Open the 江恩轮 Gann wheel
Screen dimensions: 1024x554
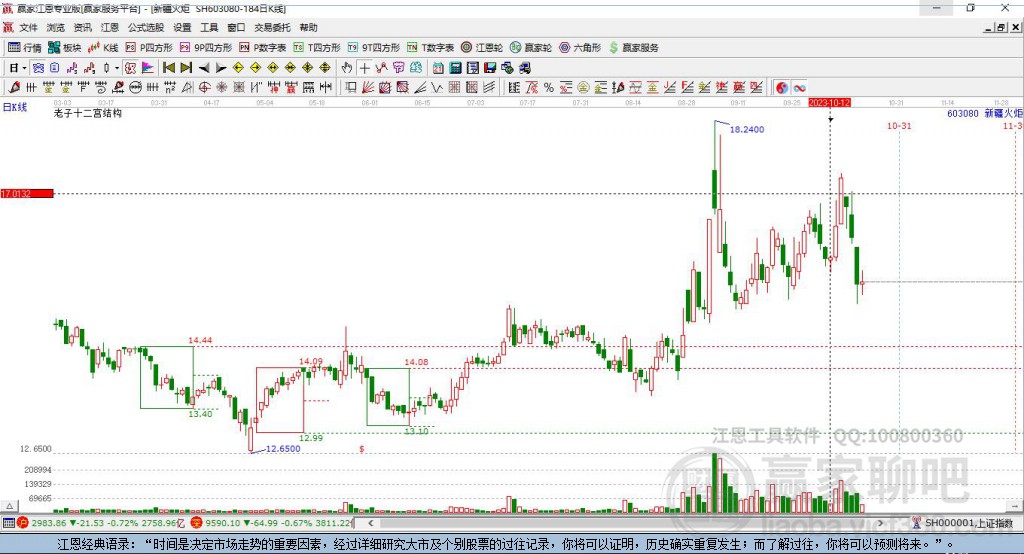[482, 48]
